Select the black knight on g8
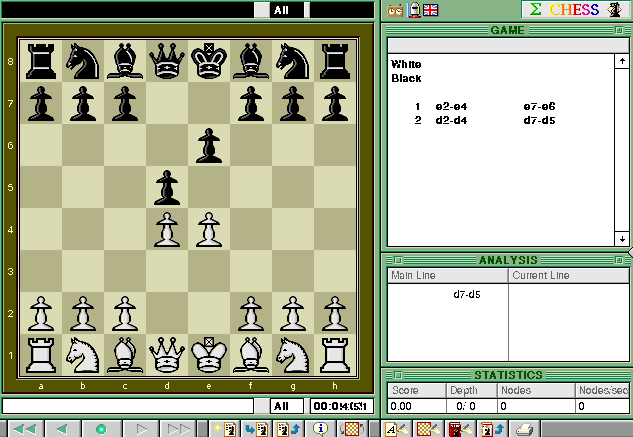The image size is (633, 437). click(293, 61)
